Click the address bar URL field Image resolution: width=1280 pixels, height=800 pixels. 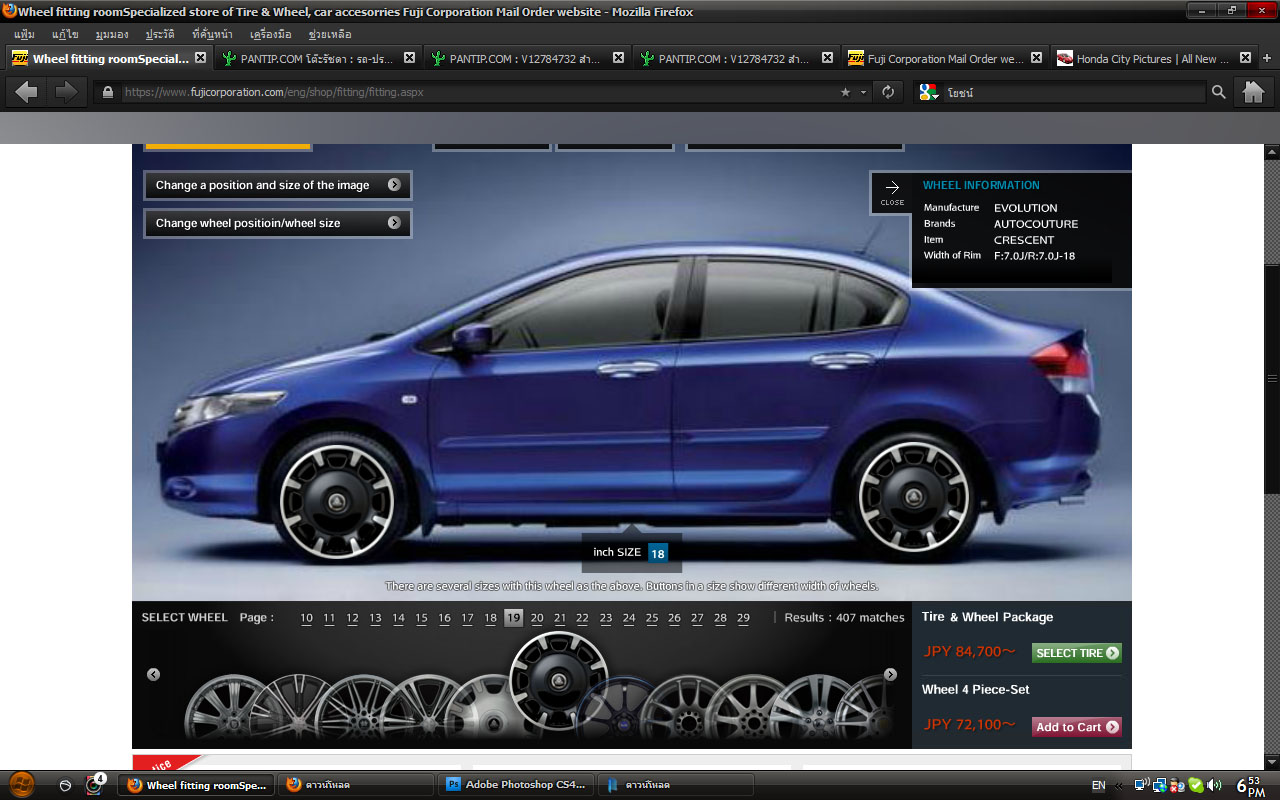(x=480, y=92)
